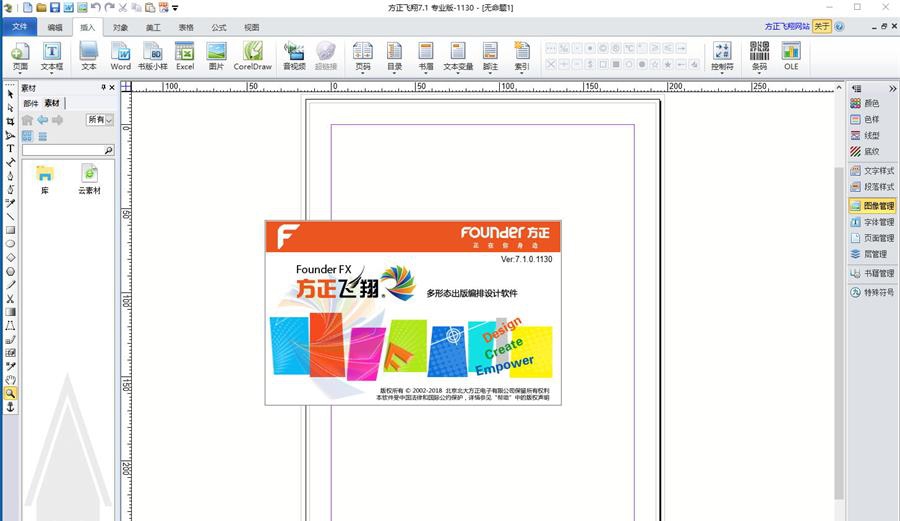
Task: Open the 颜色 panel
Action: (x=865, y=103)
